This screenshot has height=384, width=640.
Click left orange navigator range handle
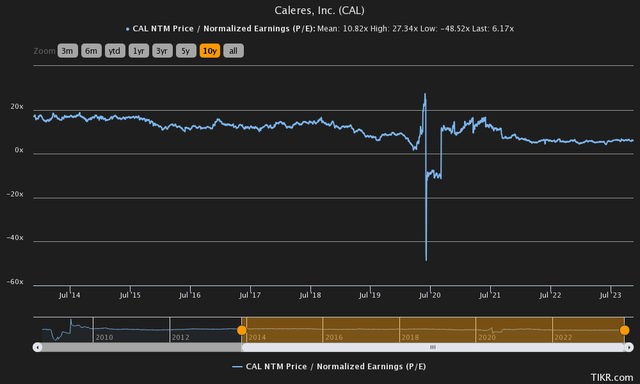242,330
